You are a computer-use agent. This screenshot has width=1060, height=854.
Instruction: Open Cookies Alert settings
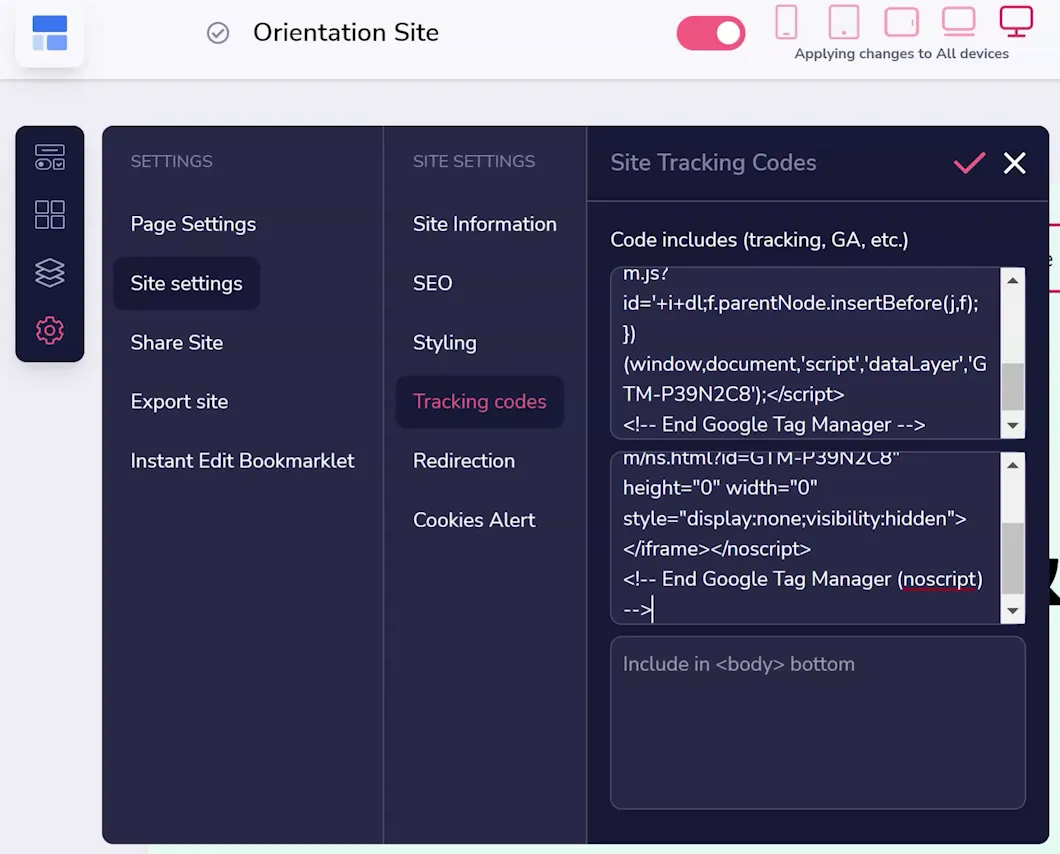(x=474, y=520)
